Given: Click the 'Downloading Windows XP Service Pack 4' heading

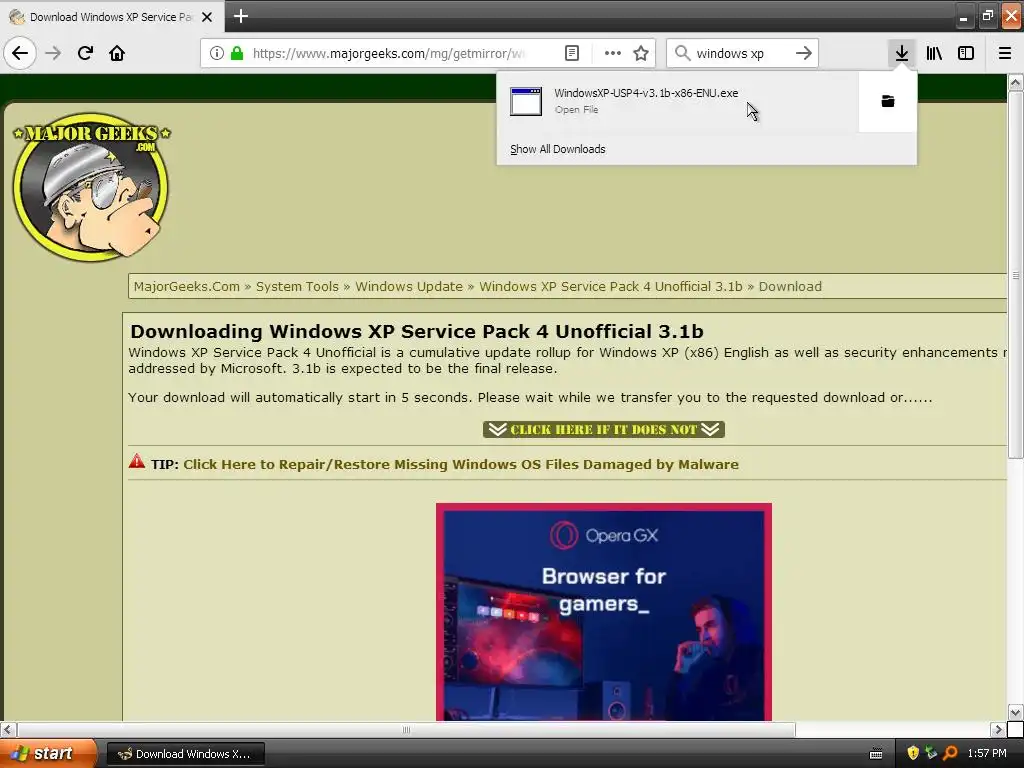Looking at the screenshot, I should [x=417, y=332].
